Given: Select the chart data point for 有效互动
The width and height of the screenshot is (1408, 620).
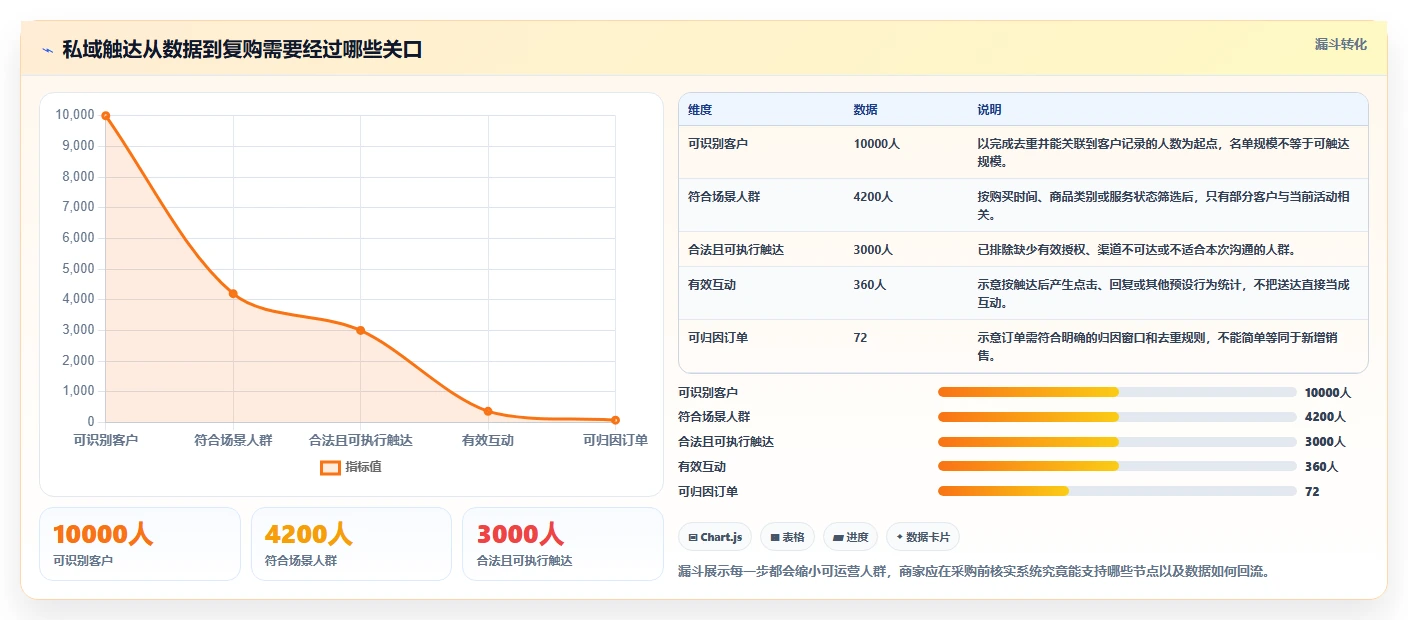Looking at the screenshot, I should 488,411.
